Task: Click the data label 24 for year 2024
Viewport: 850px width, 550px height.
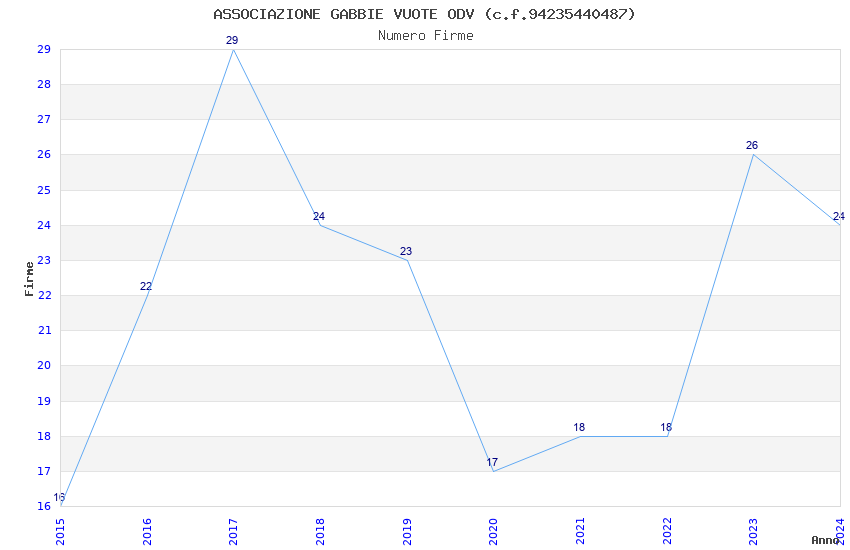Action: pyautogui.click(x=839, y=216)
